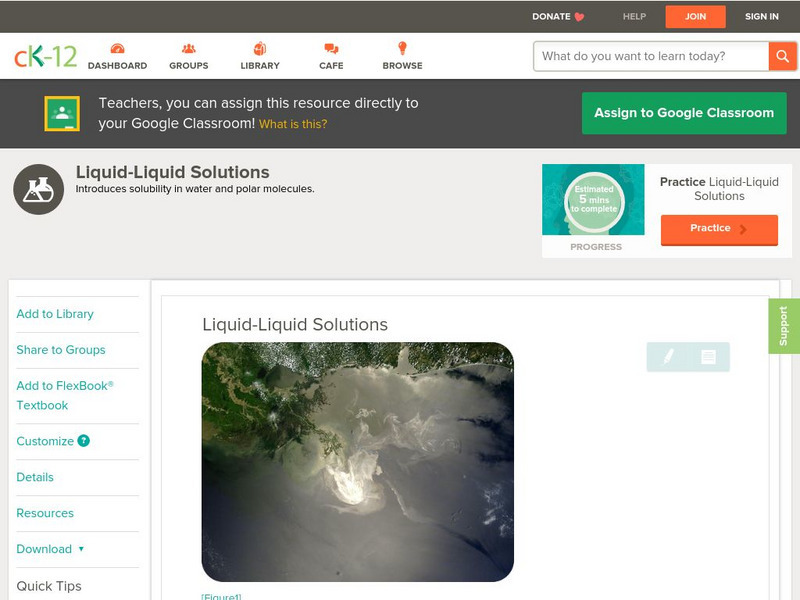Click the 'What do you want to learn' search field
This screenshot has width=800, height=600.
coord(651,56)
